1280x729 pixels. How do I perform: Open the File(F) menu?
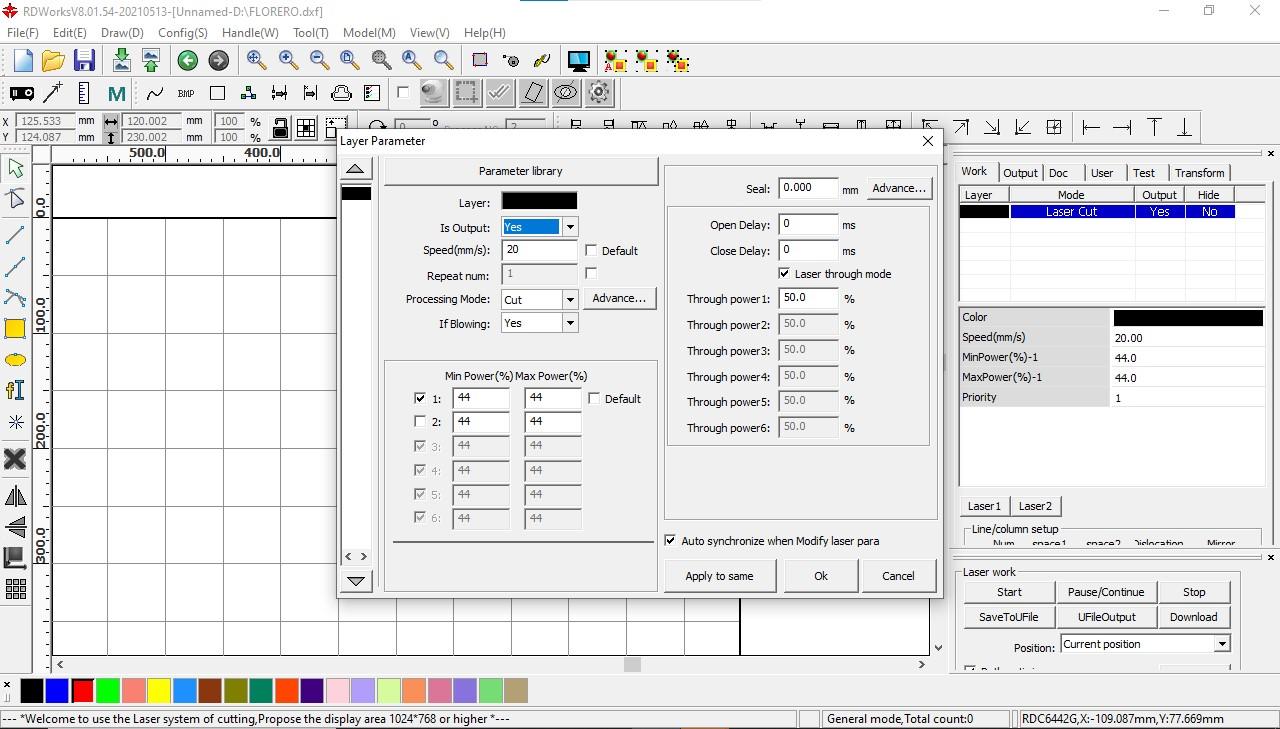23,33
